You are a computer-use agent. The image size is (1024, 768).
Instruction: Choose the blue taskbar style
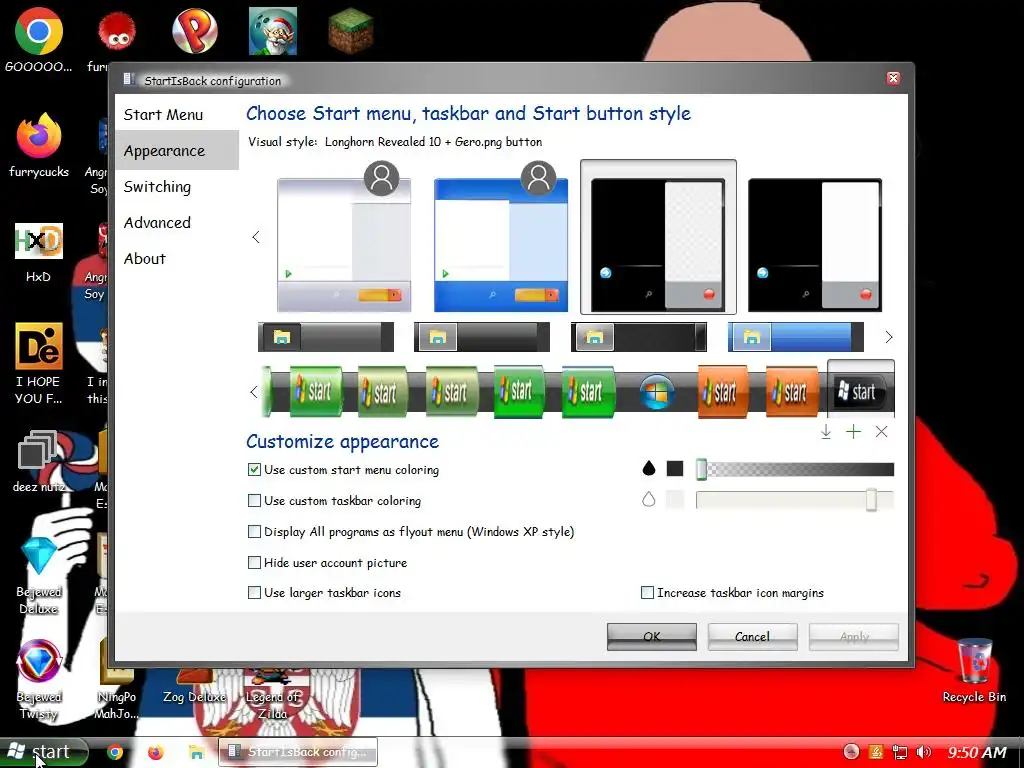pos(795,337)
